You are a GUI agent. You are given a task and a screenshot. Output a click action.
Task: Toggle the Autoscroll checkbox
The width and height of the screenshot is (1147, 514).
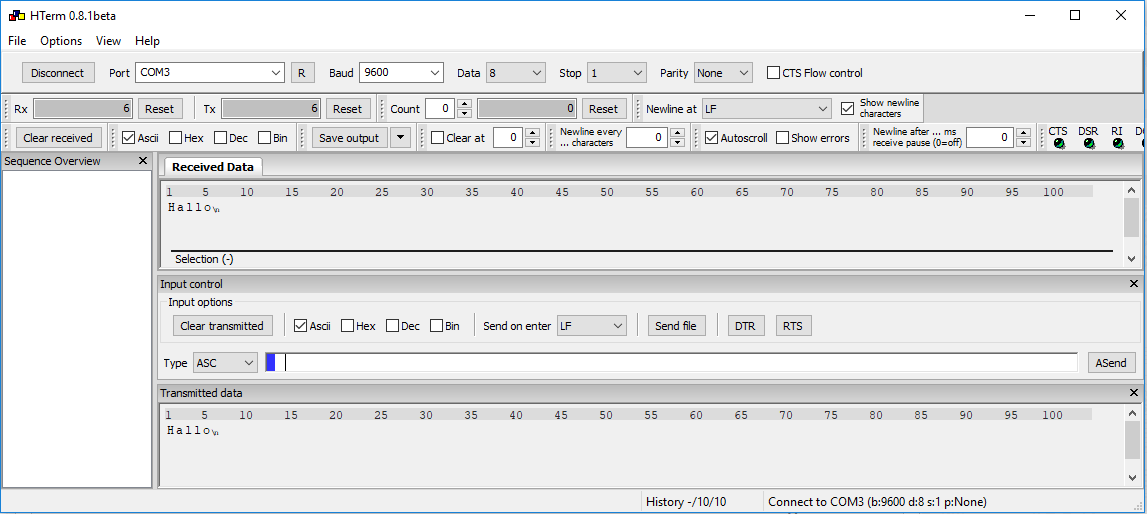[711, 137]
